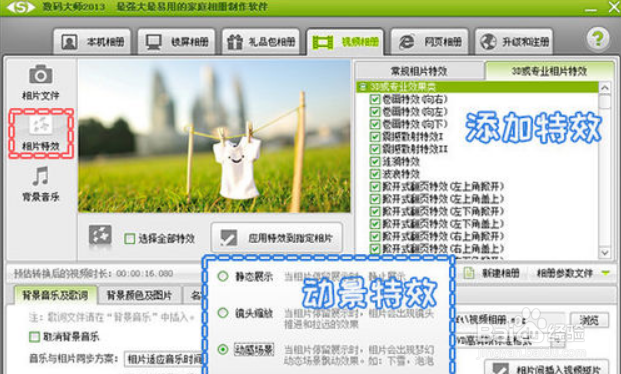Open the 相册参数文件 dropdown
This screenshot has height=374, width=621.
[x=572, y=273]
